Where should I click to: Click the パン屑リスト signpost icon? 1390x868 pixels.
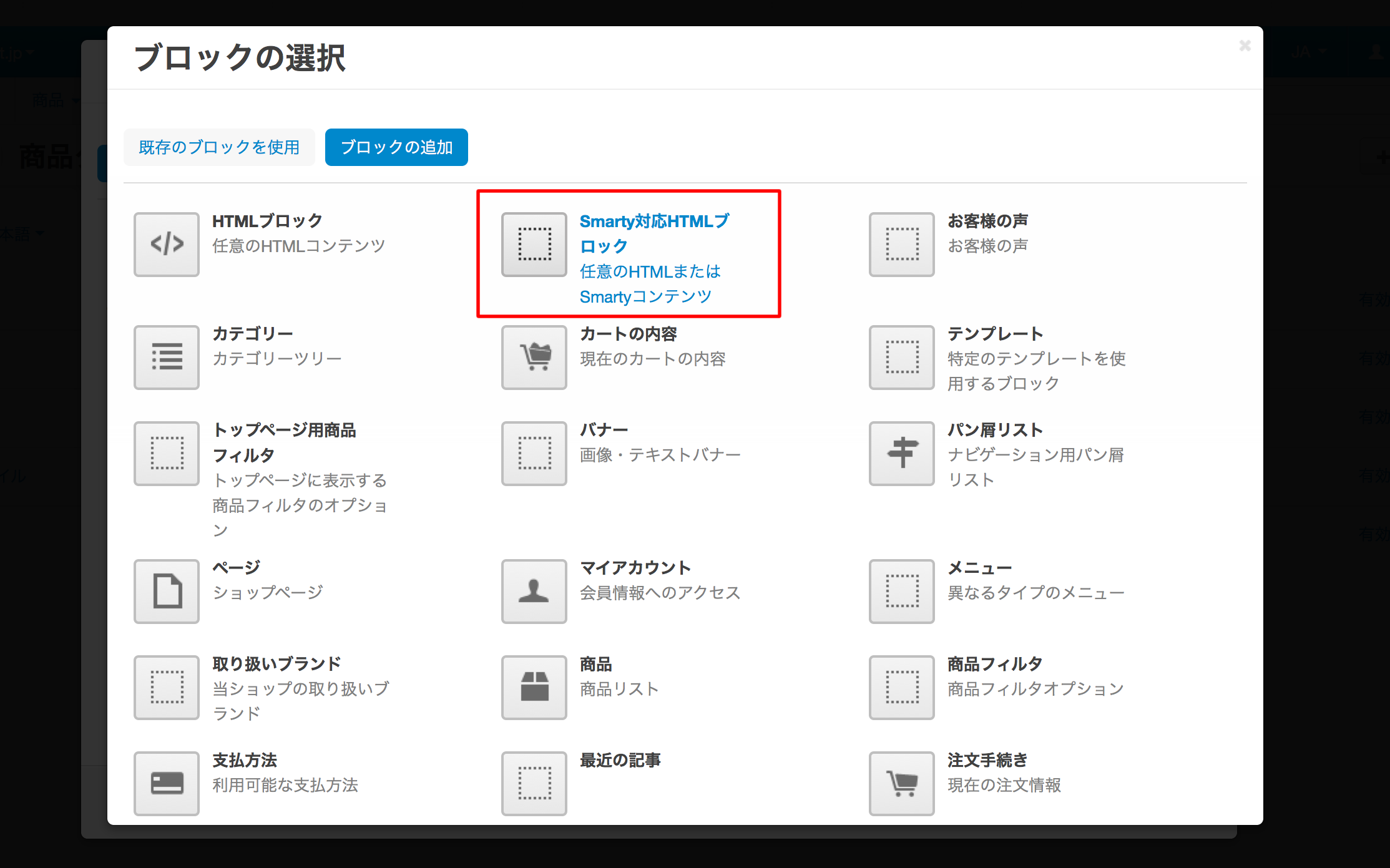coord(902,453)
